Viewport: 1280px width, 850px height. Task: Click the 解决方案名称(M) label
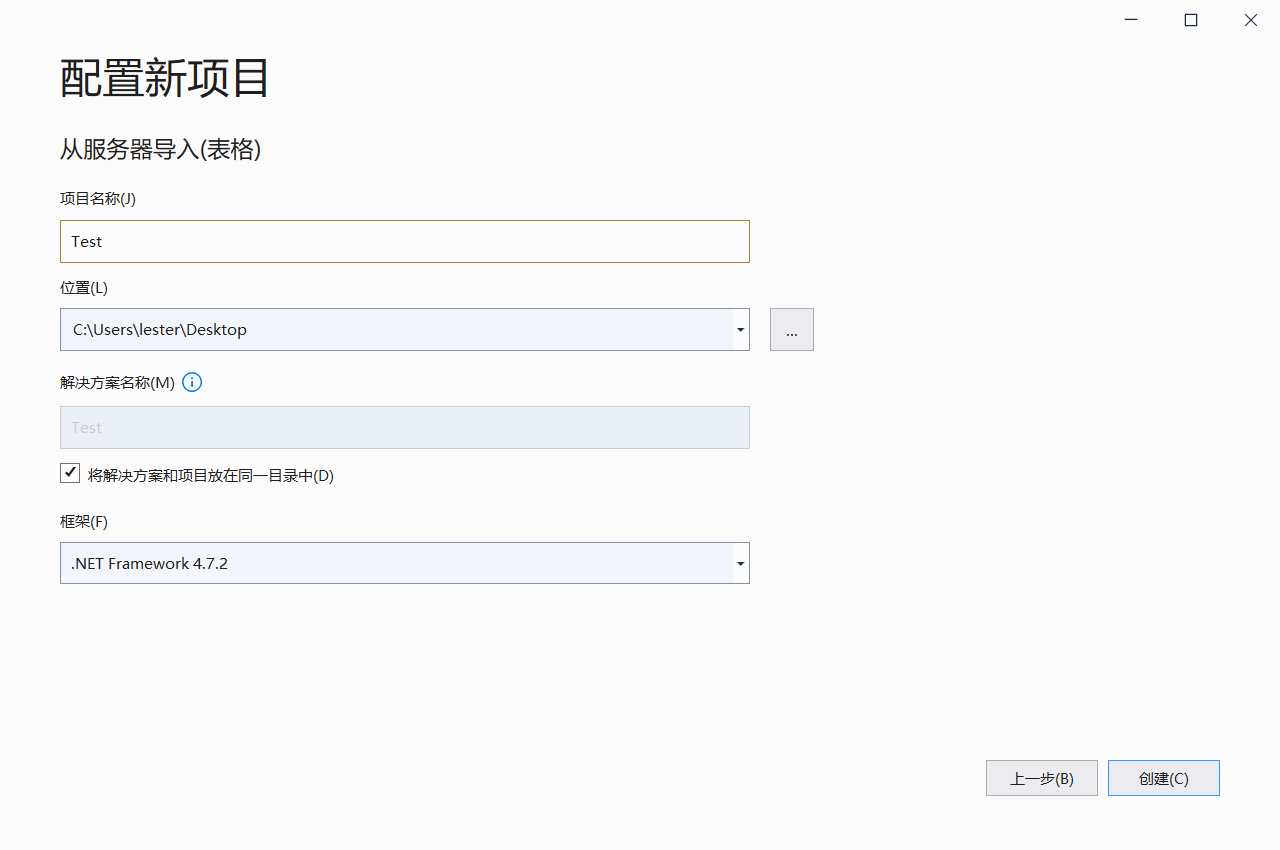pos(117,383)
